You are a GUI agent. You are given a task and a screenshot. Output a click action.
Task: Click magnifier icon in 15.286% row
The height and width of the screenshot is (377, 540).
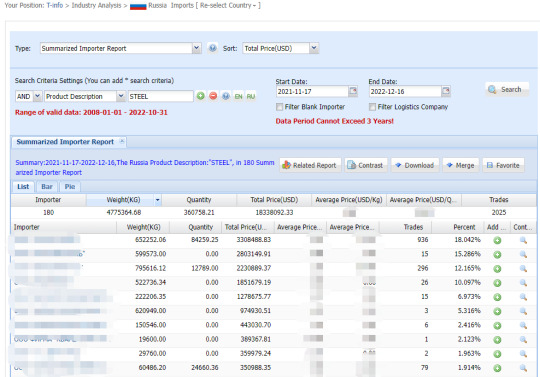(x=523, y=254)
